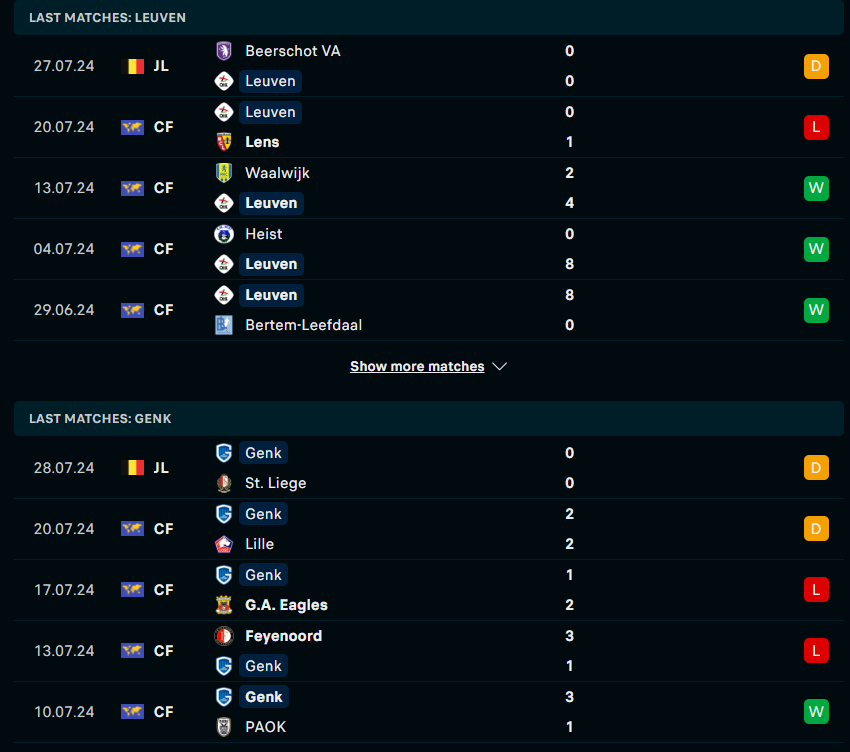Click the Waalwijk club crest

point(224,173)
